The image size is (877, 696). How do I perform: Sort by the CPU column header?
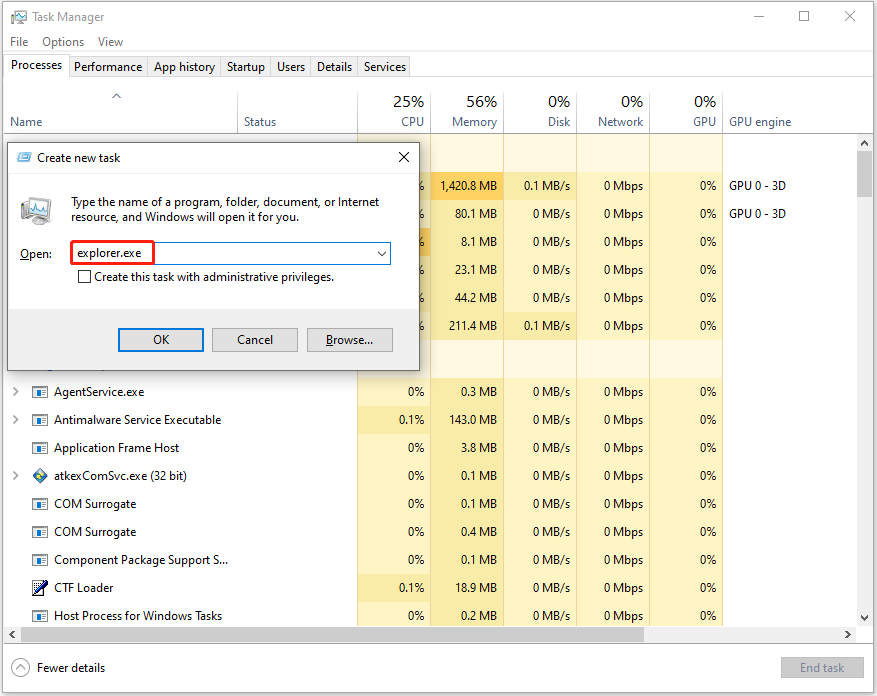coord(394,112)
